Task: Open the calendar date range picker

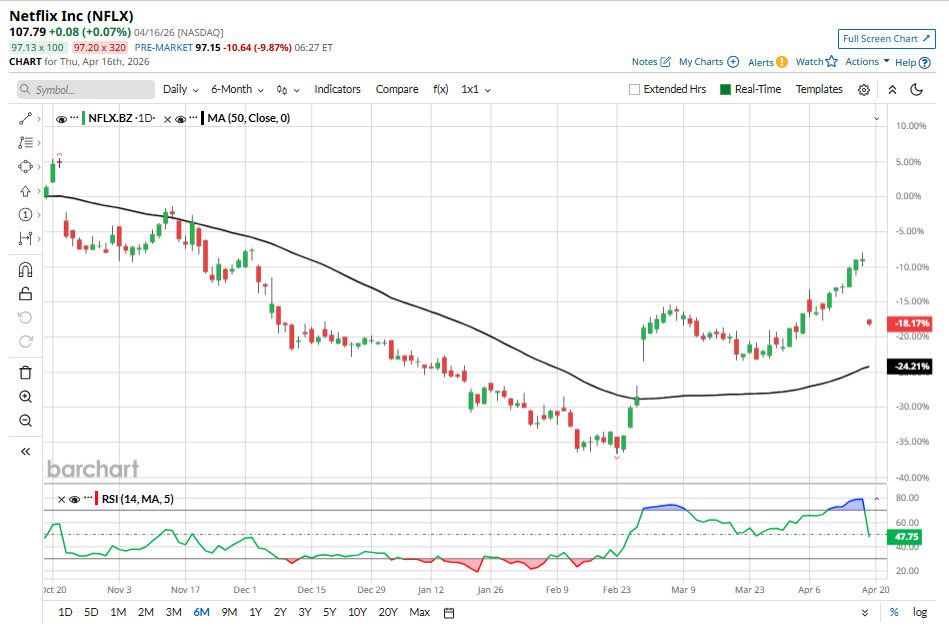Action: 448,613
